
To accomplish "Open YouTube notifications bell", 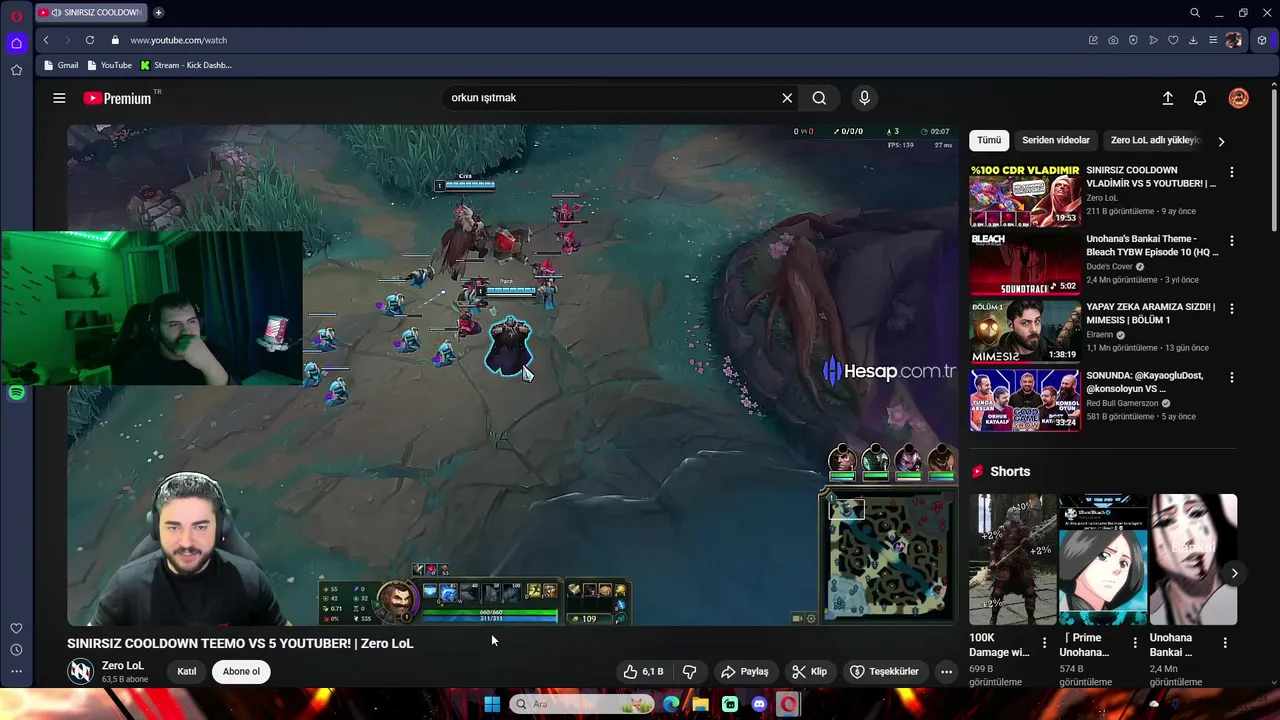I will (x=1200, y=98).
